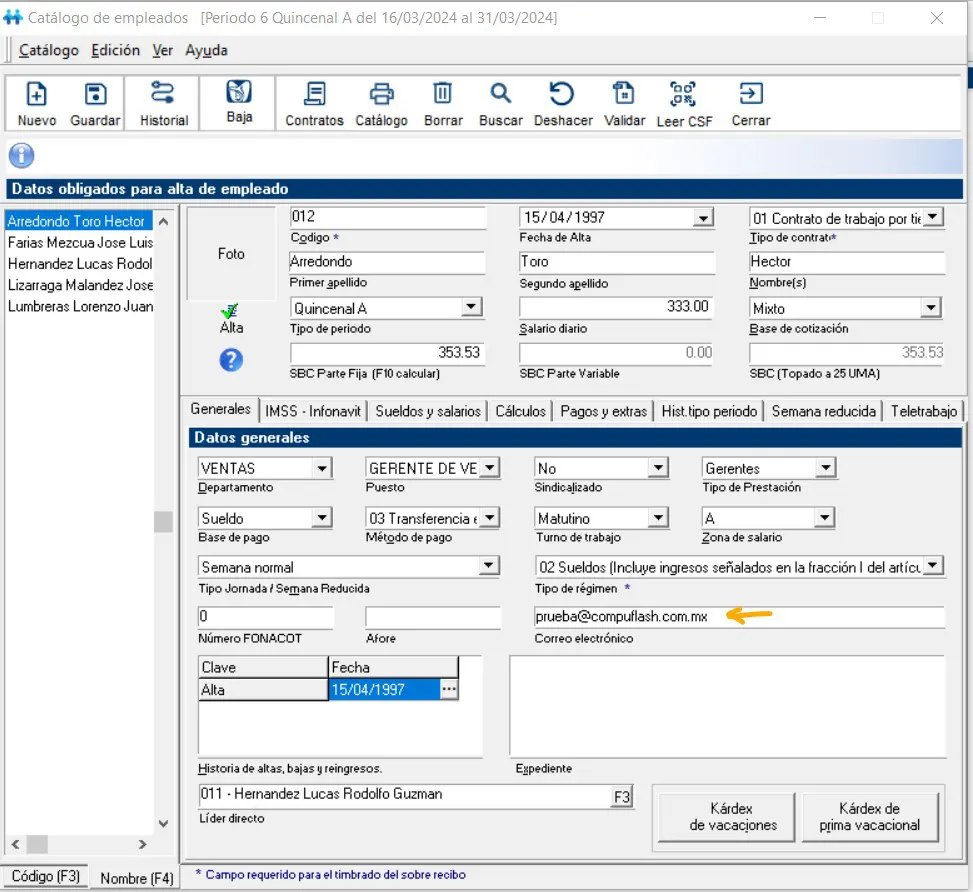Open the Tipo de periodo dropdown

[x=469, y=308]
